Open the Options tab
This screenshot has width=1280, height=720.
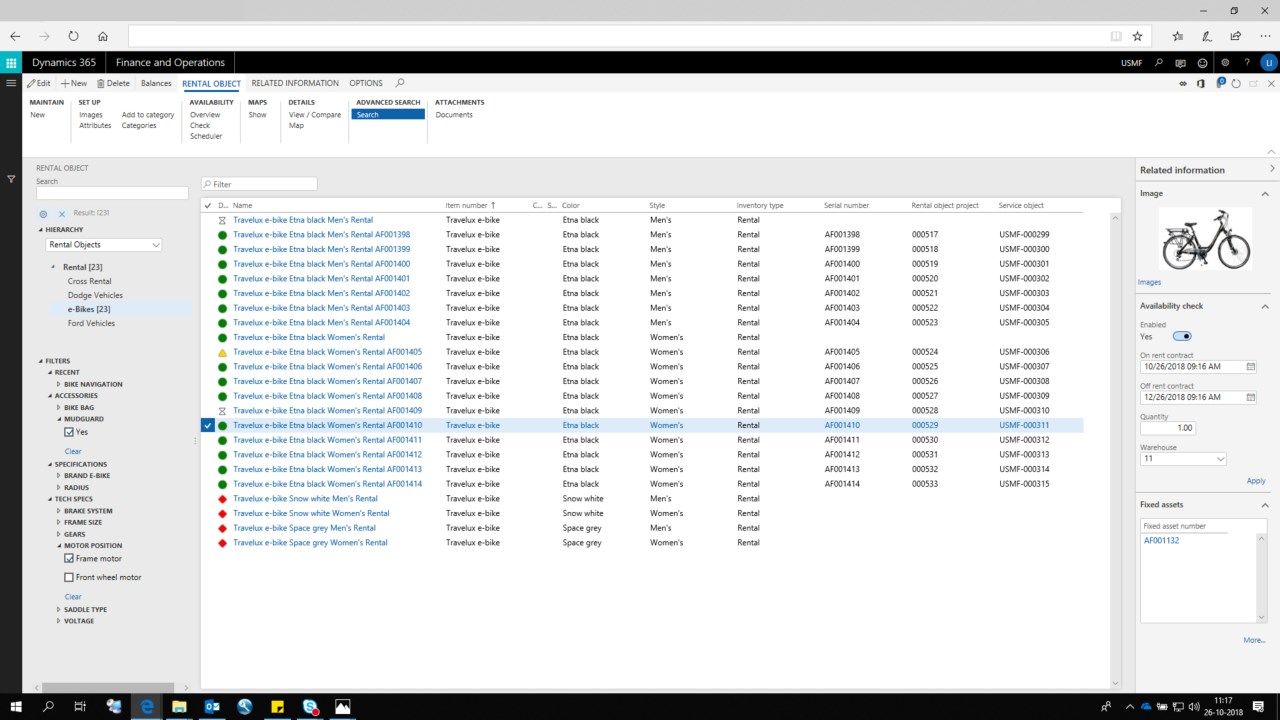(x=366, y=83)
